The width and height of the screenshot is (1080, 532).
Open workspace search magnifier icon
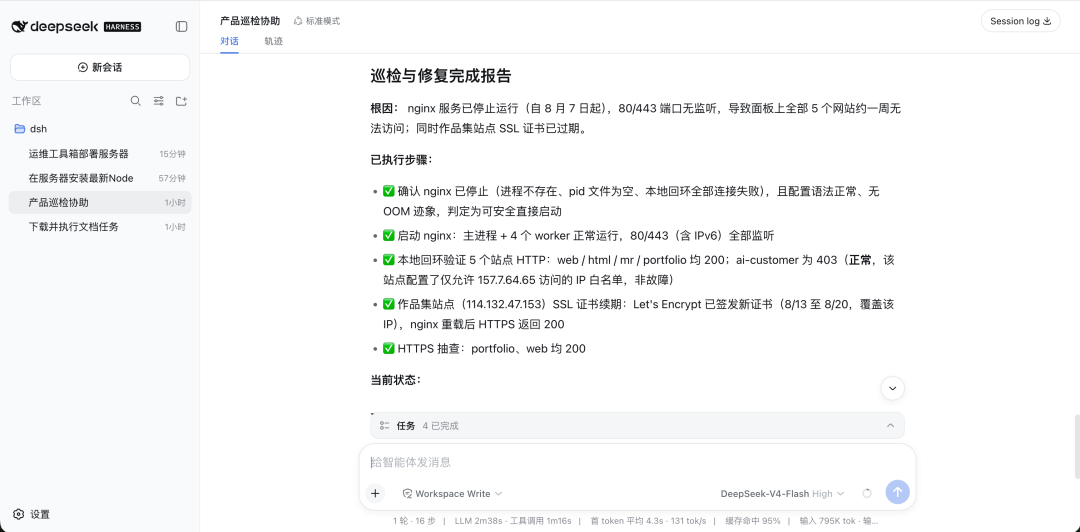tap(136, 101)
